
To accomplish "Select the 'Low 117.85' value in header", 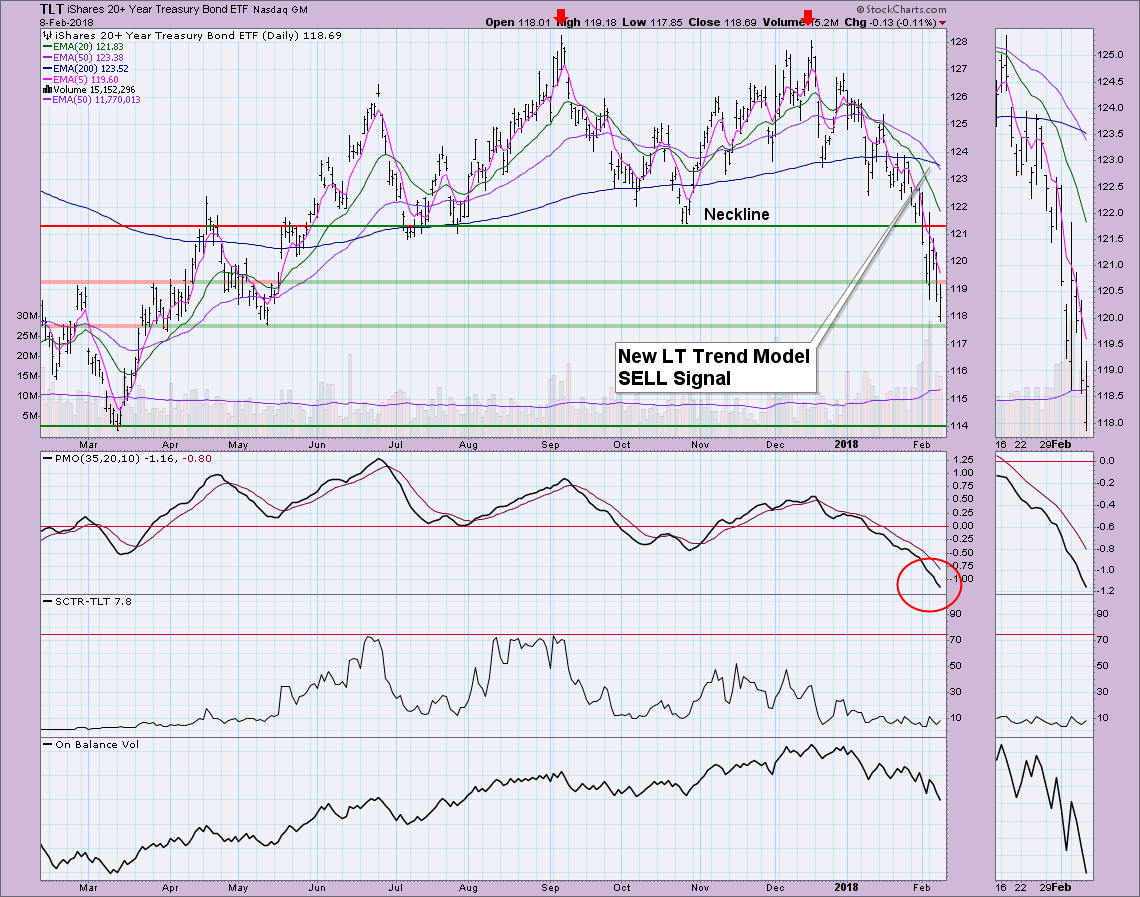I will tap(652, 23).
